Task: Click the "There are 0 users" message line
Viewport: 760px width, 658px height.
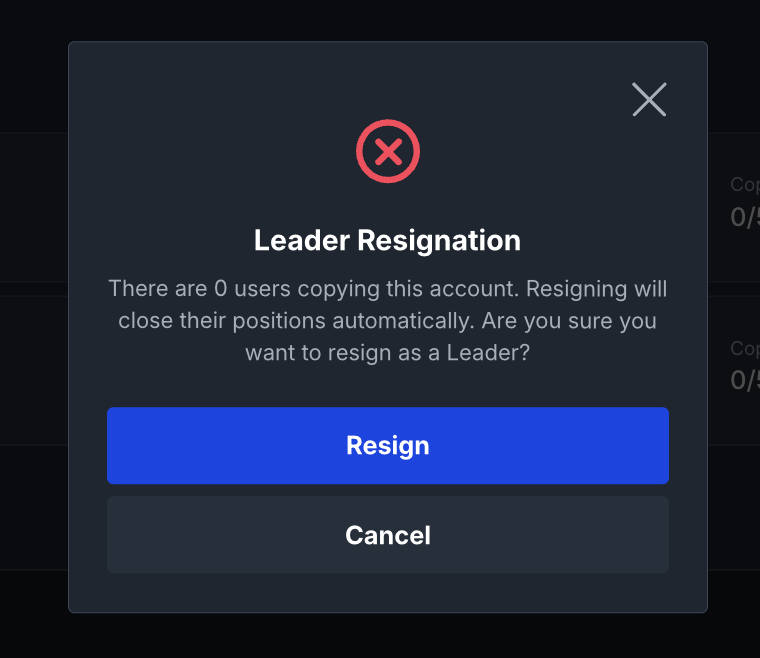Action: click(388, 289)
